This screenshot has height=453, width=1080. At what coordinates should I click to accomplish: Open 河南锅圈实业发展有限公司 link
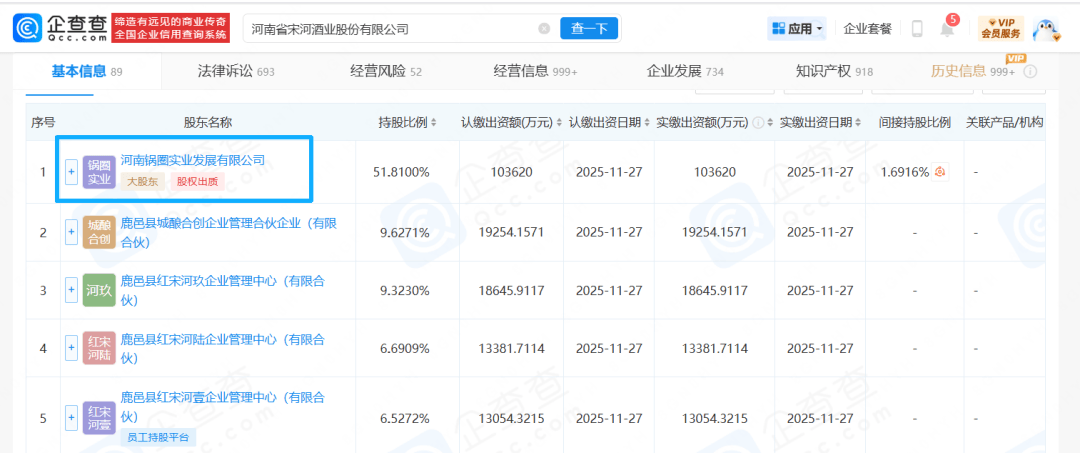193,160
